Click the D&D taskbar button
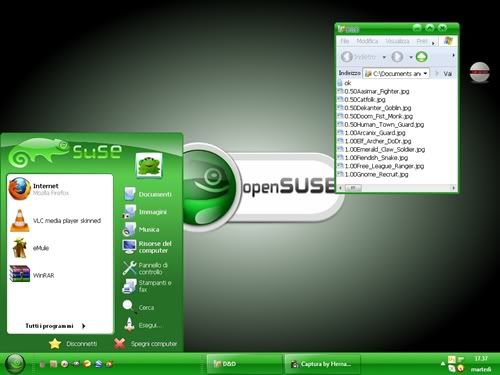 pos(244,364)
